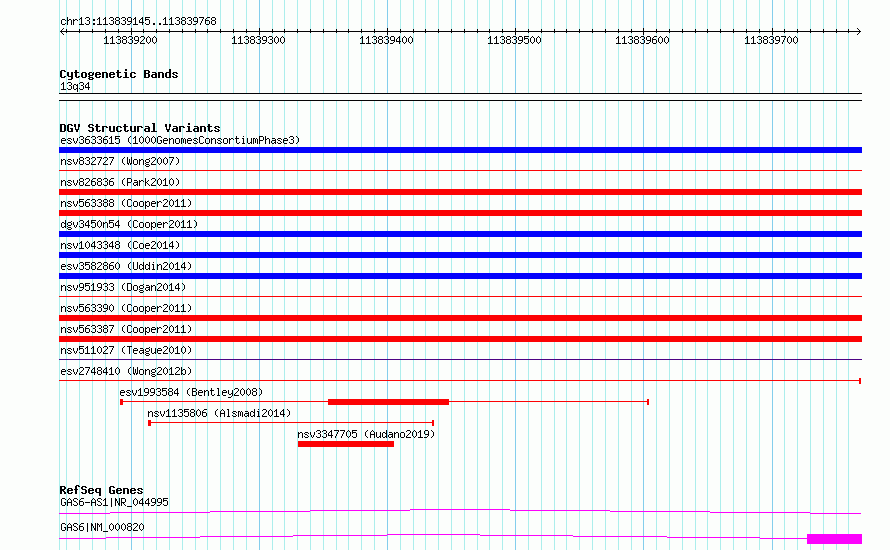
Task: Click the 113839400 ruler position label
Action: [x=387, y=40]
